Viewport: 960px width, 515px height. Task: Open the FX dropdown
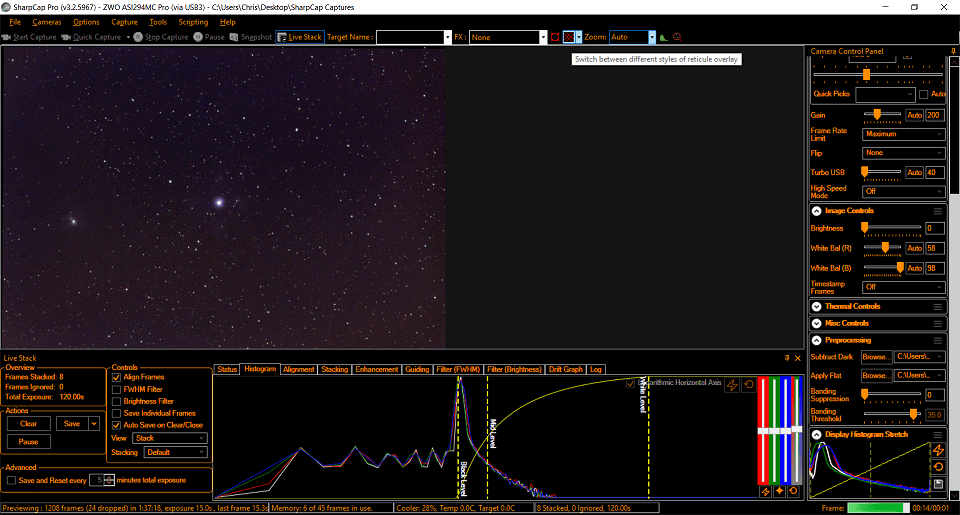[x=542, y=37]
